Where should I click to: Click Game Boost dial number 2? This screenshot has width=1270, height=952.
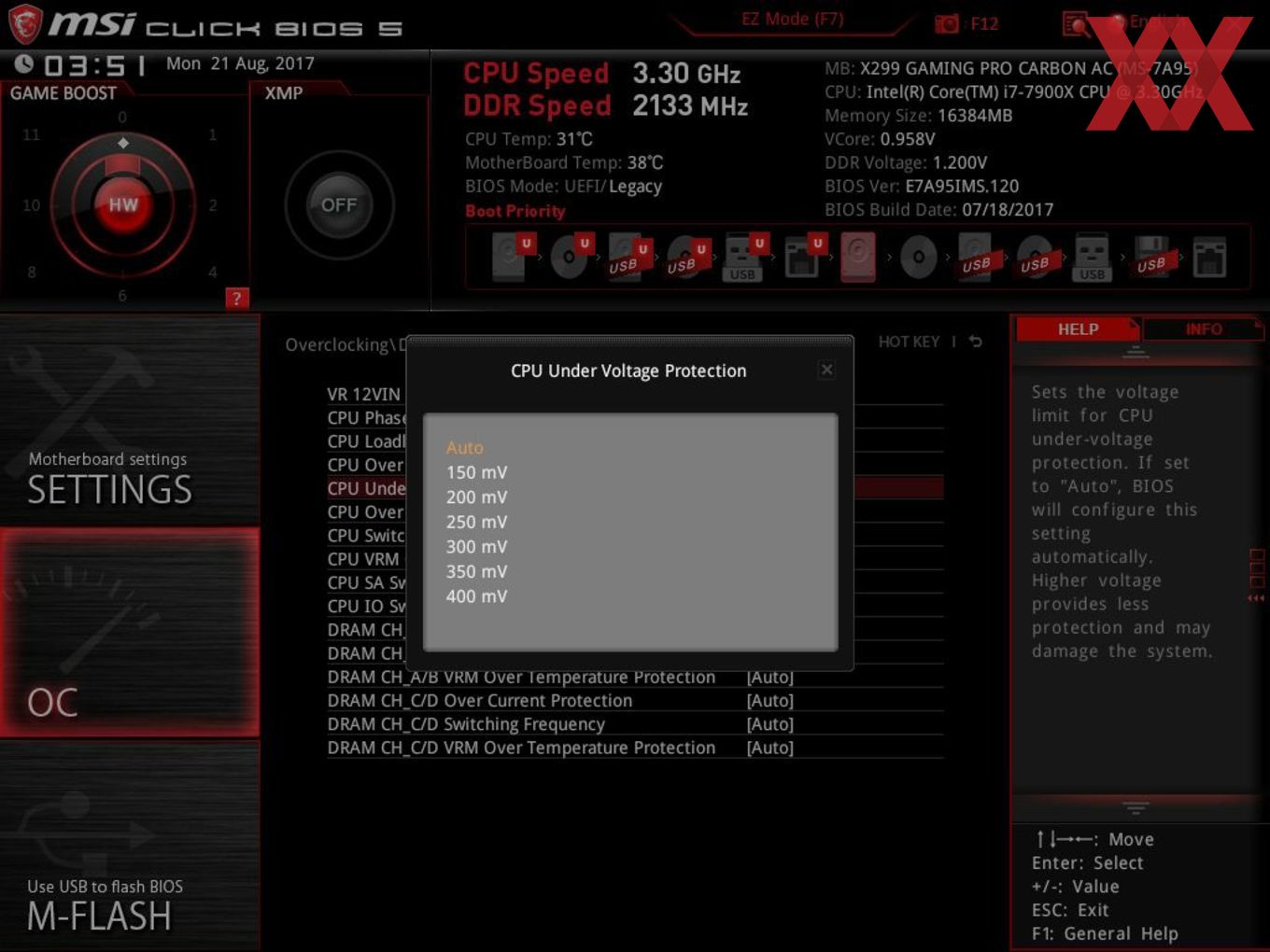point(213,204)
